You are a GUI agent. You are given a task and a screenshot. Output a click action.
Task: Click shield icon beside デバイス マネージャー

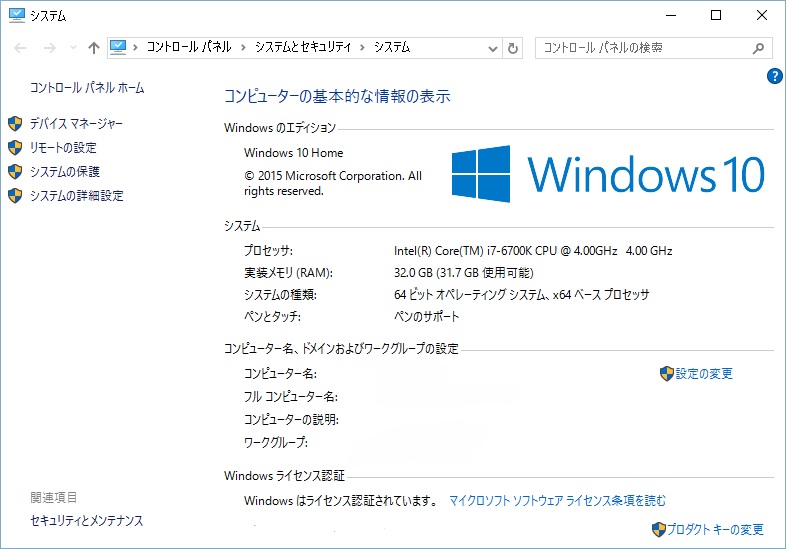coord(15,123)
